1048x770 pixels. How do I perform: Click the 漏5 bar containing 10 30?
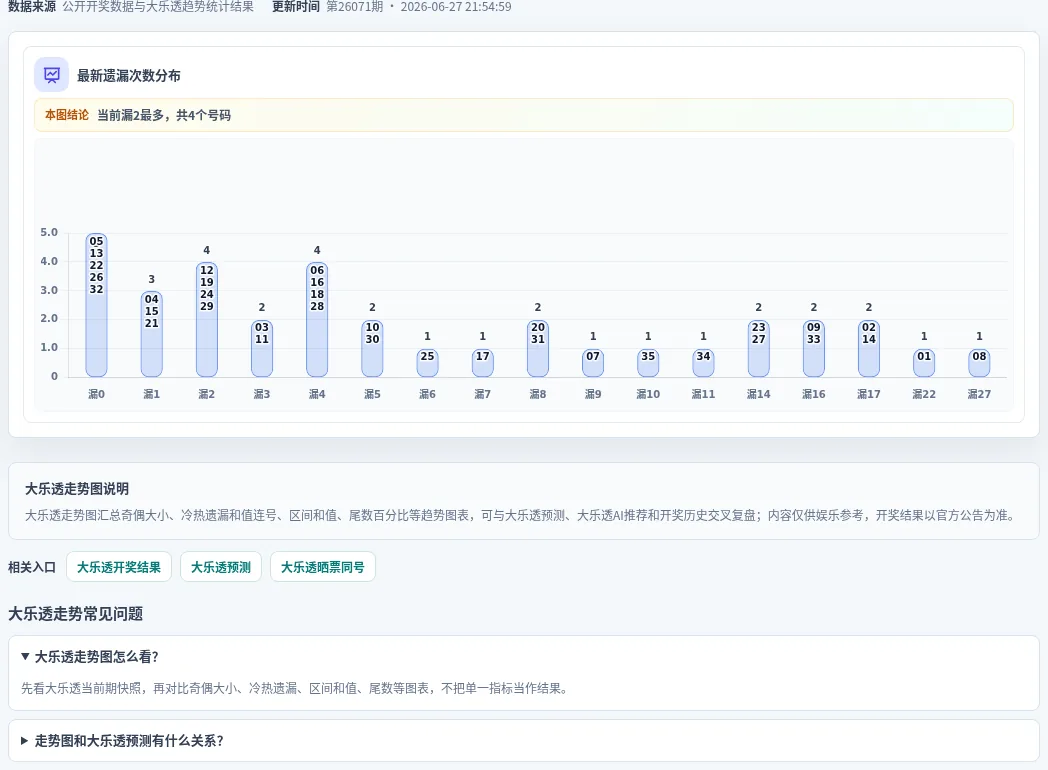372,348
